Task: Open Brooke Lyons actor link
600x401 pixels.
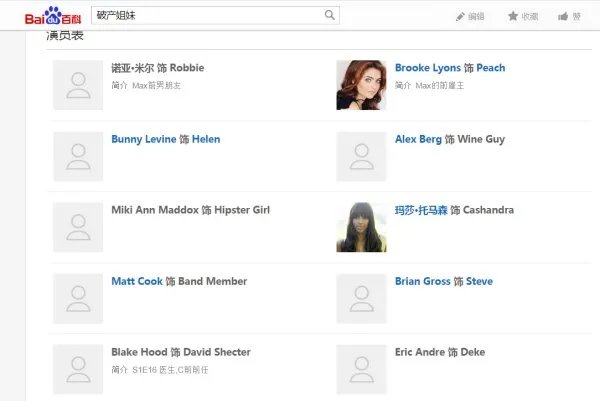Action: (x=428, y=68)
